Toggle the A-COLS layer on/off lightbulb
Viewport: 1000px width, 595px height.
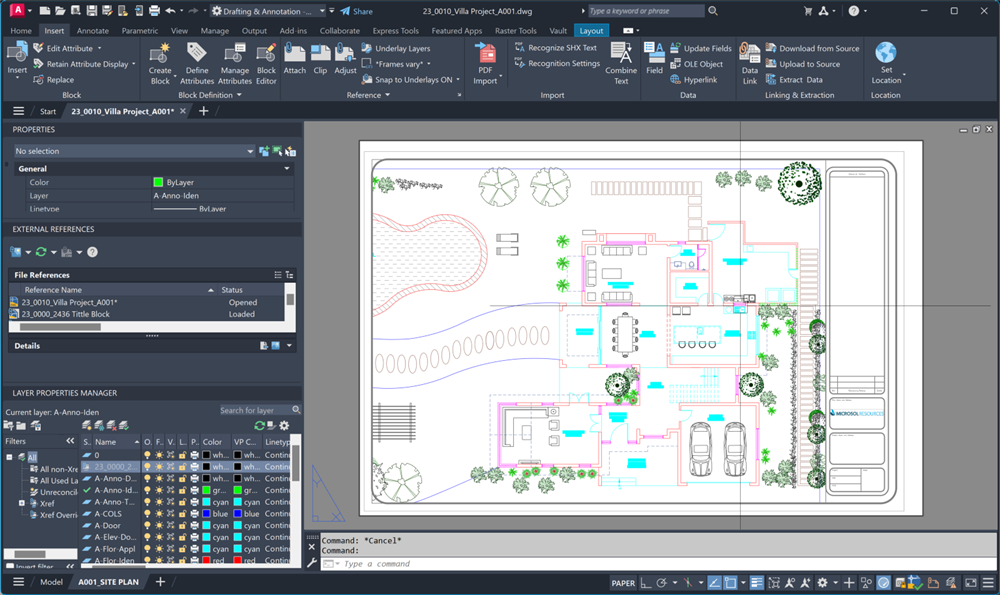click(x=147, y=514)
